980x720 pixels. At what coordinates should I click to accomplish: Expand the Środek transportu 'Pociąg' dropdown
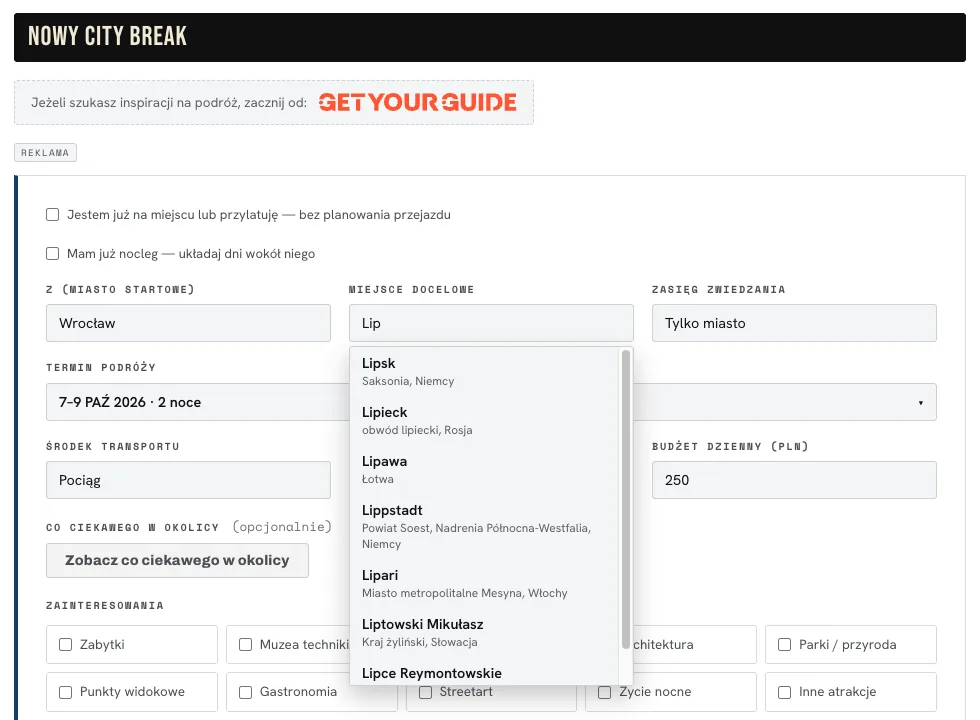[188, 480]
